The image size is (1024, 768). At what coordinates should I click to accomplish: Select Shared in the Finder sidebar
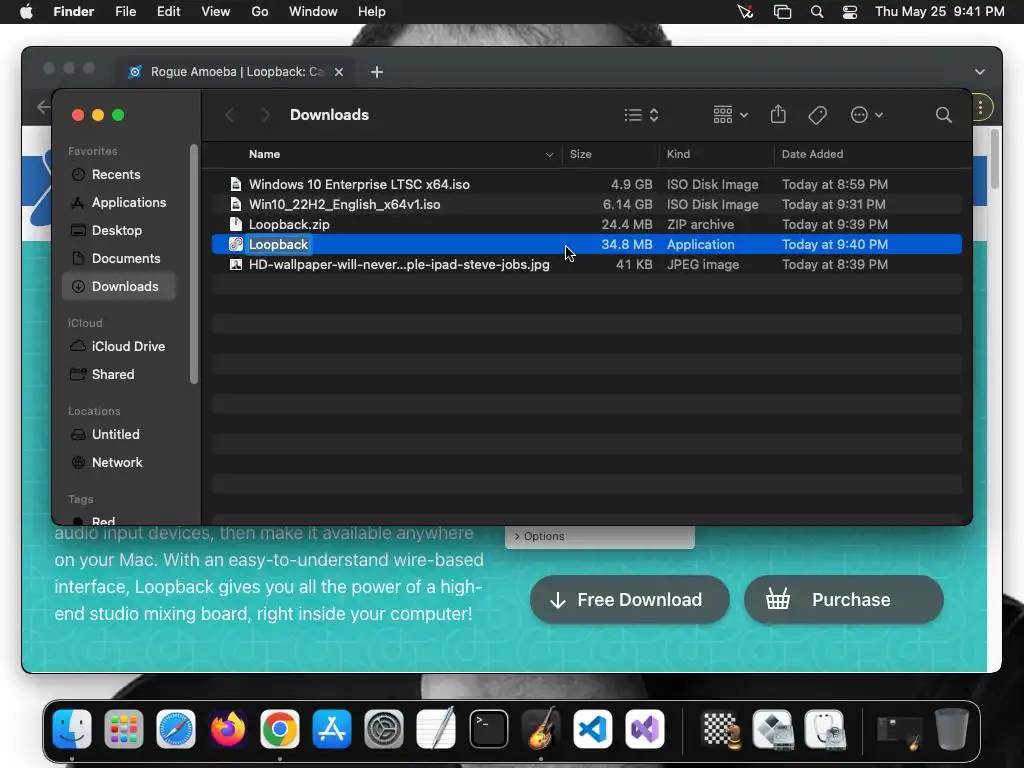click(120, 374)
